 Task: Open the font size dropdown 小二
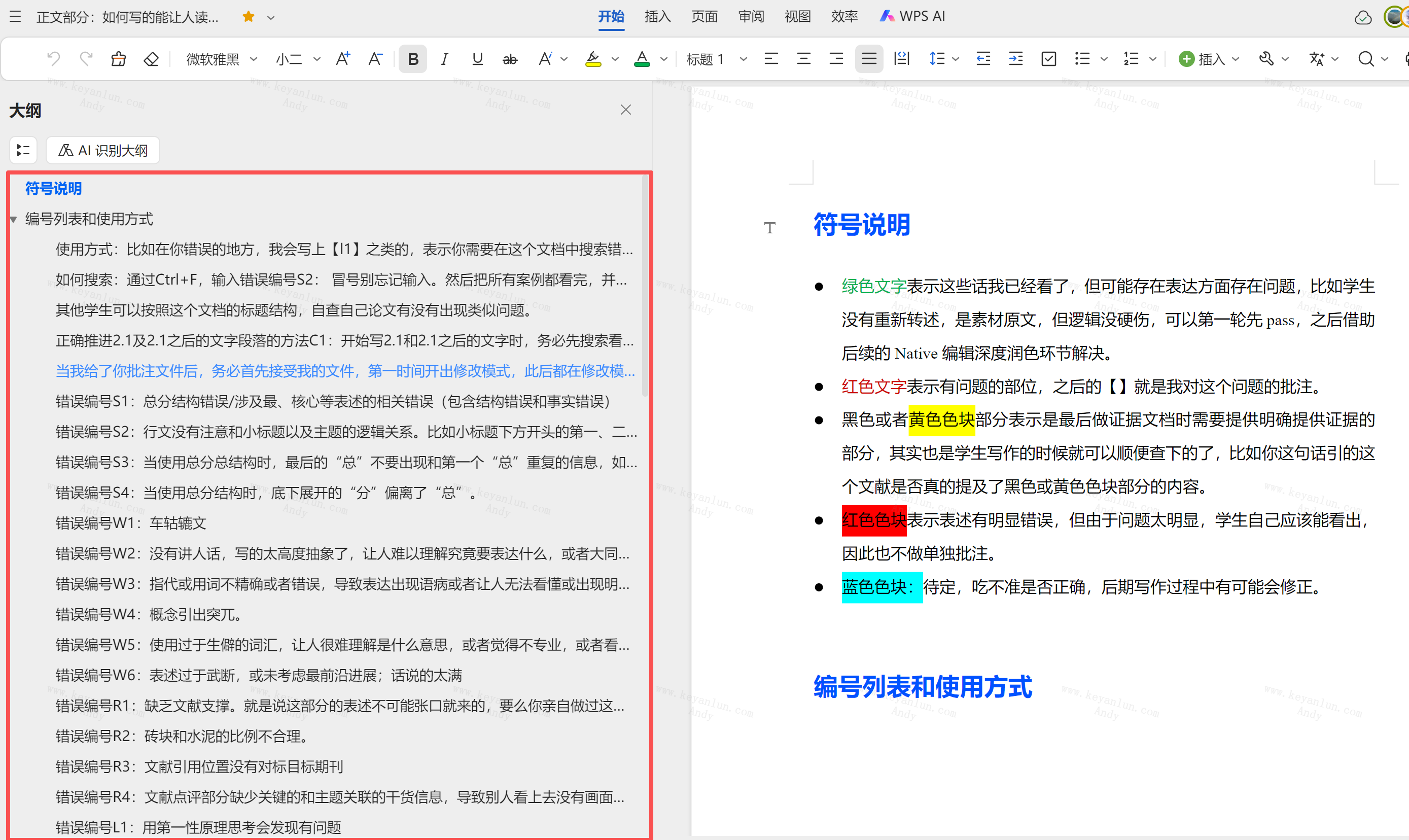coord(298,59)
